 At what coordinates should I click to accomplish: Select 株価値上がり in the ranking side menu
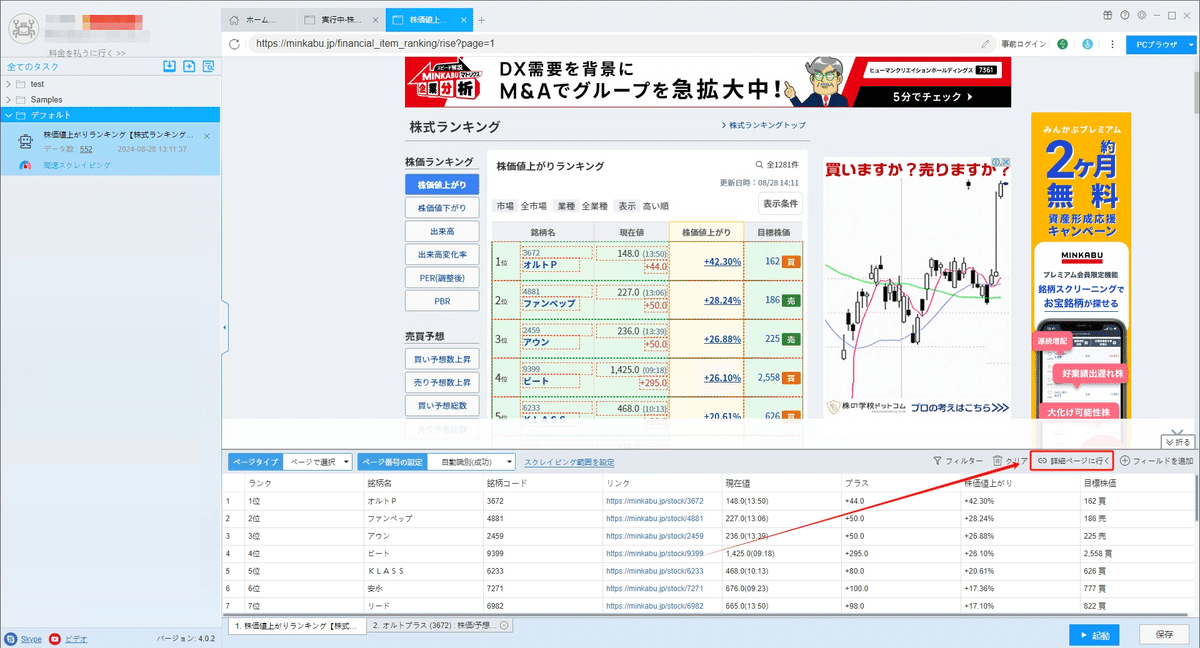point(442,185)
